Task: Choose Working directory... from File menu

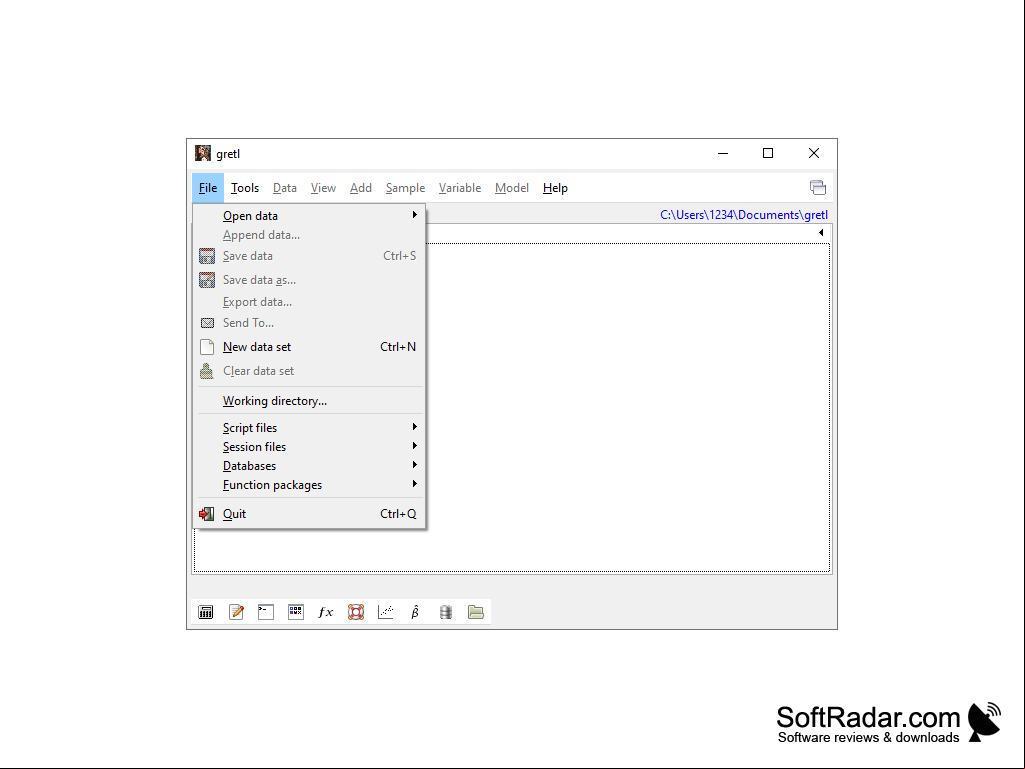Action: pyautogui.click(x=309, y=401)
